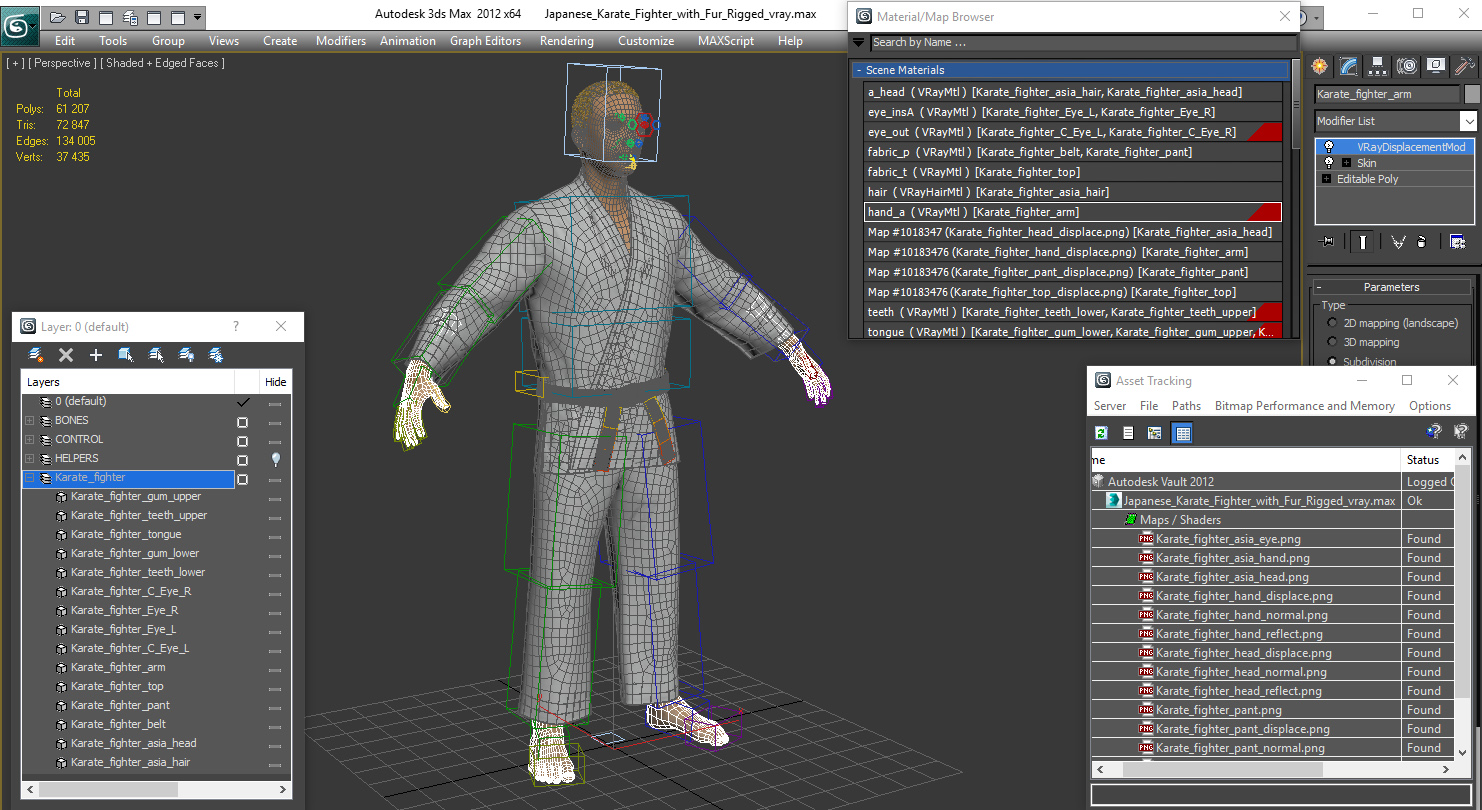
Task: Toggle HELPERS layer hide lightbulb
Action: point(276,459)
